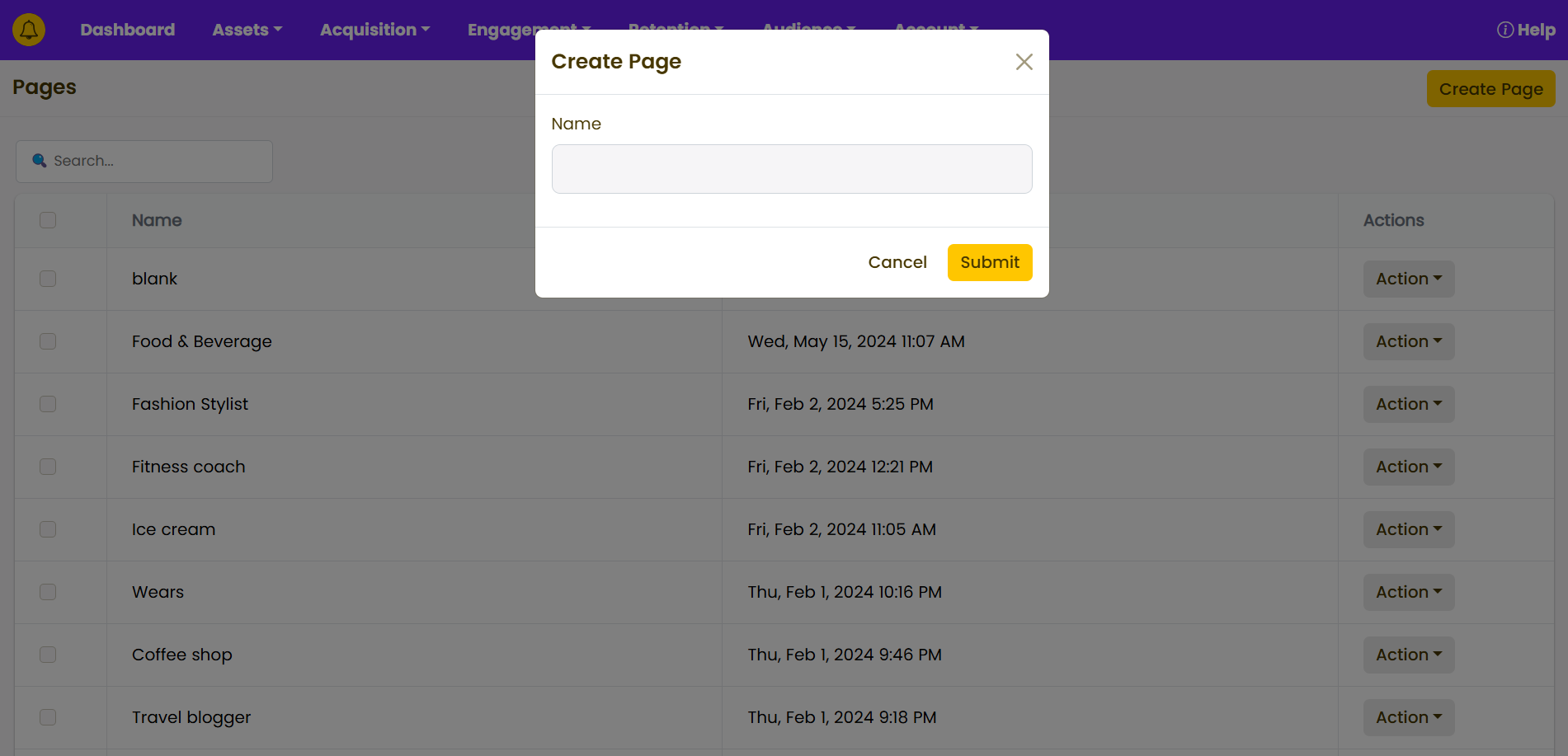The width and height of the screenshot is (1568, 756).
Task: Select the Ice cream row checkbox
Action: click(48, 529)
